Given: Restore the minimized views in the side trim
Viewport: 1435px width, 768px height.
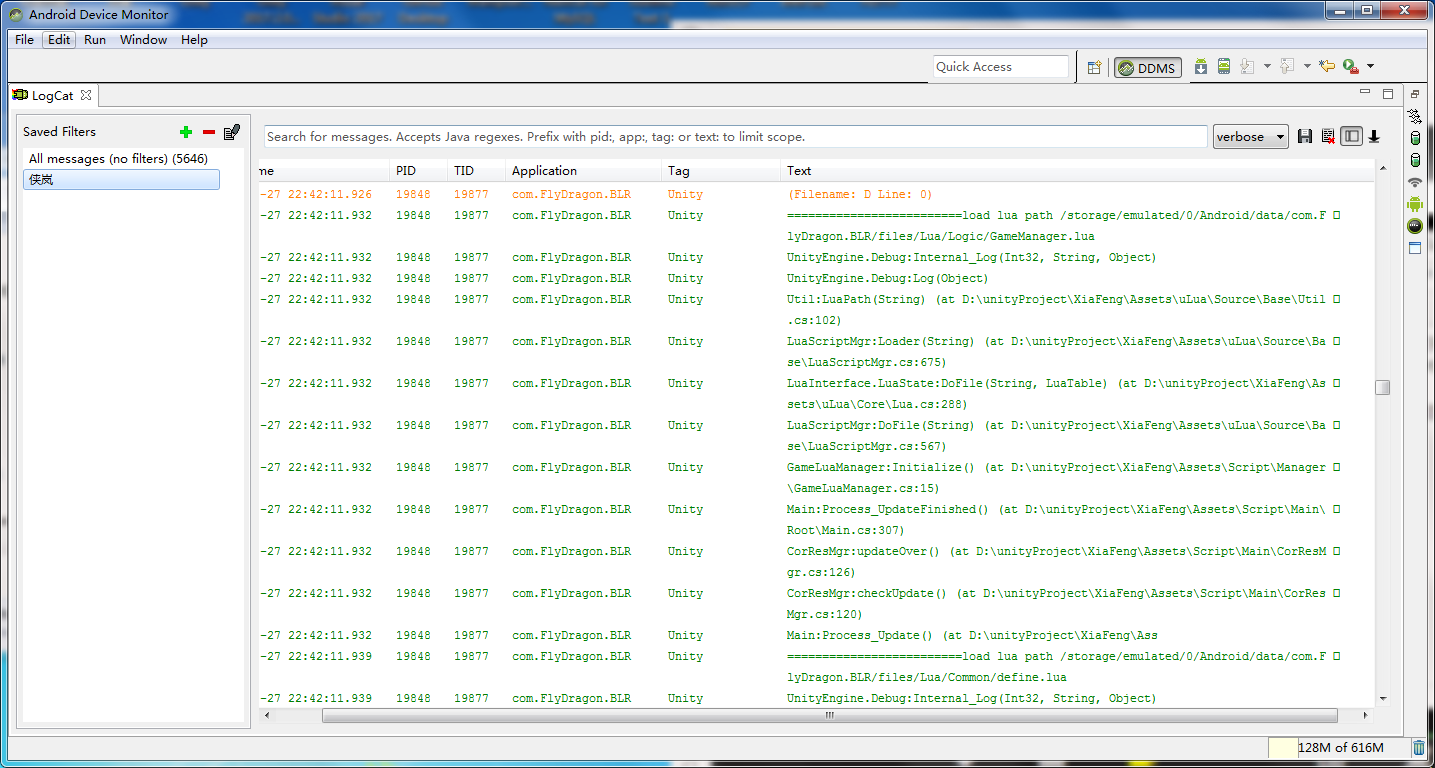Looking at the screenshot, I should point(1415,94).
